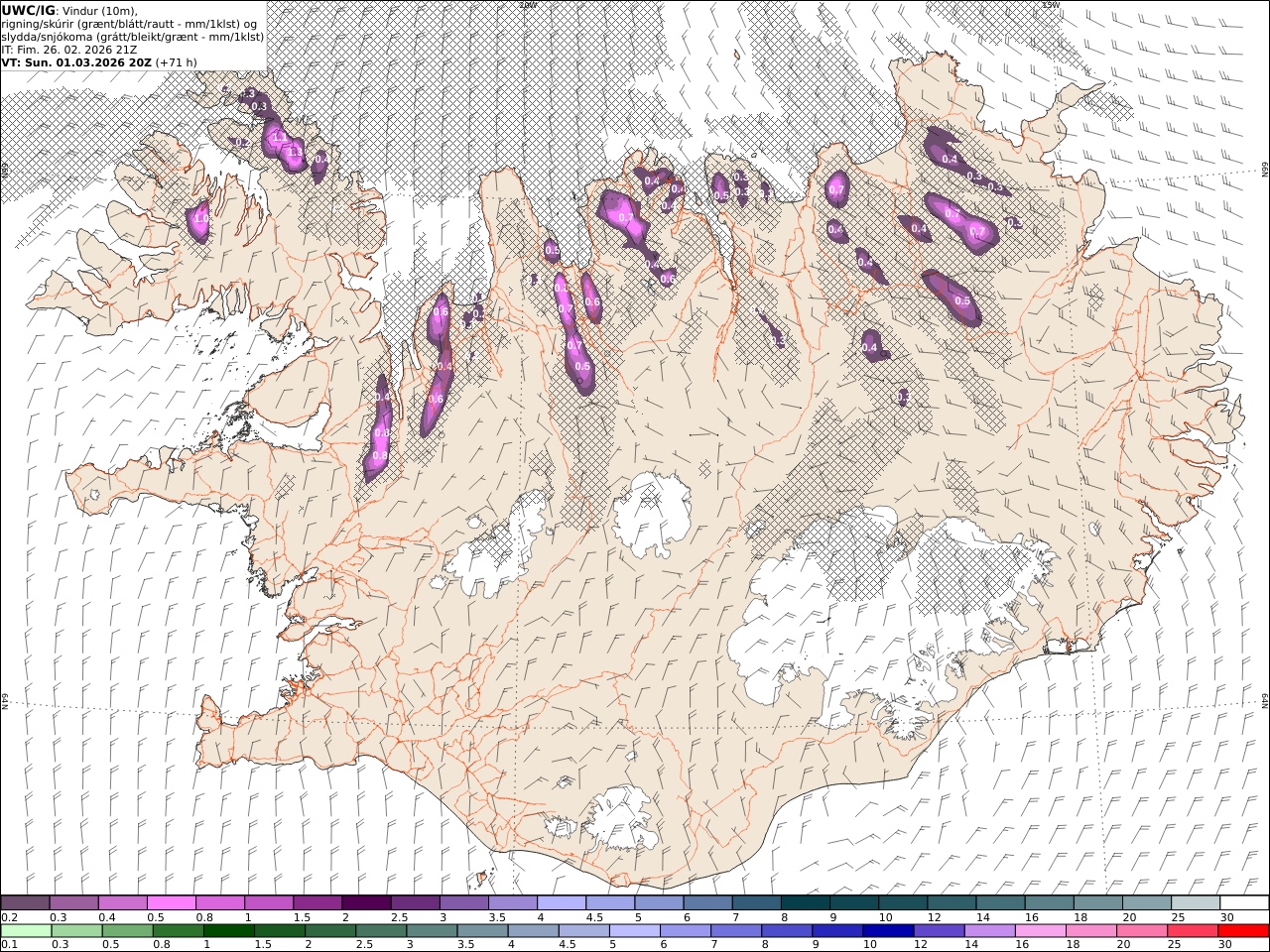The width and height of the screenshot is (1270, 952).
Task: Click the rain legend swatch between 2 and 2.5
Action: [330, 931]
